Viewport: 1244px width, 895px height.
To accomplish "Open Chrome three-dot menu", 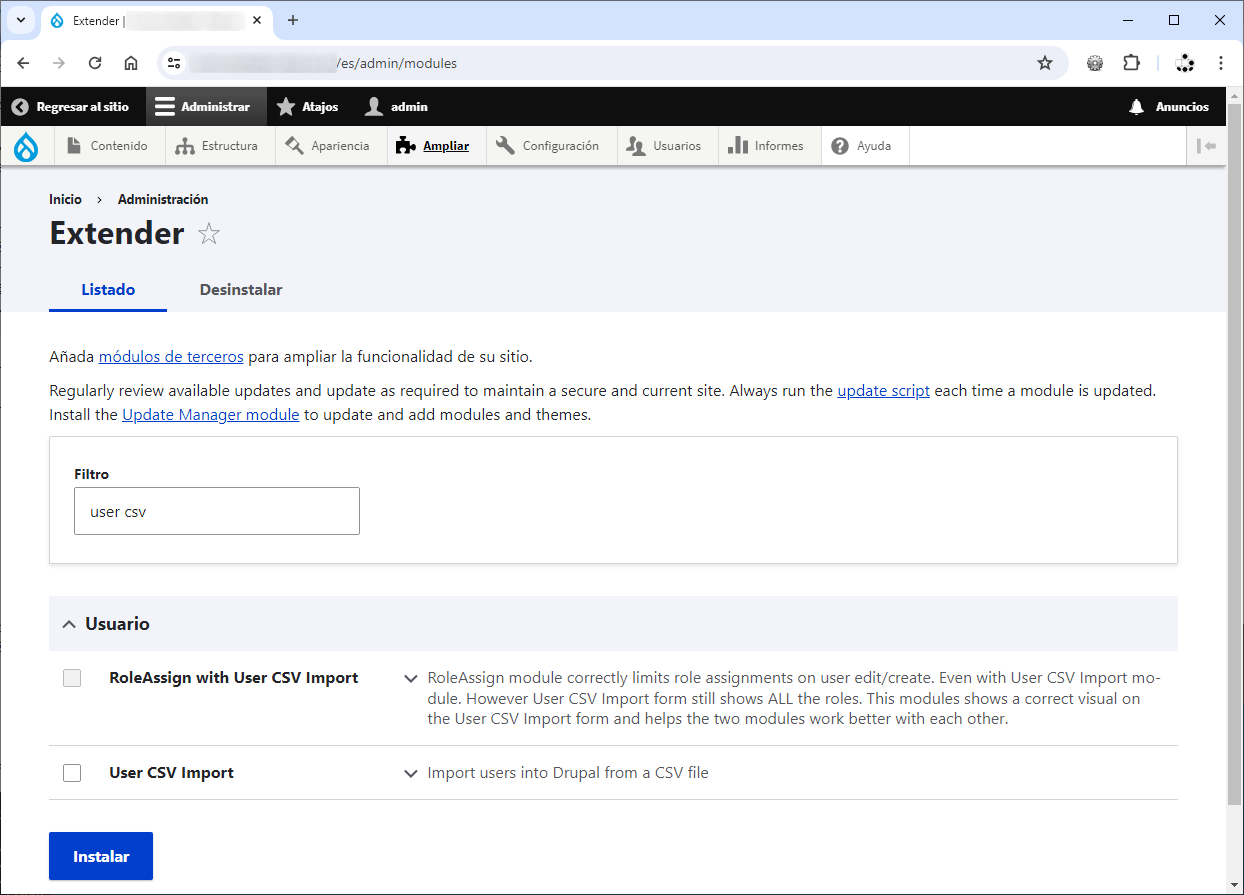I will 1221,63.
